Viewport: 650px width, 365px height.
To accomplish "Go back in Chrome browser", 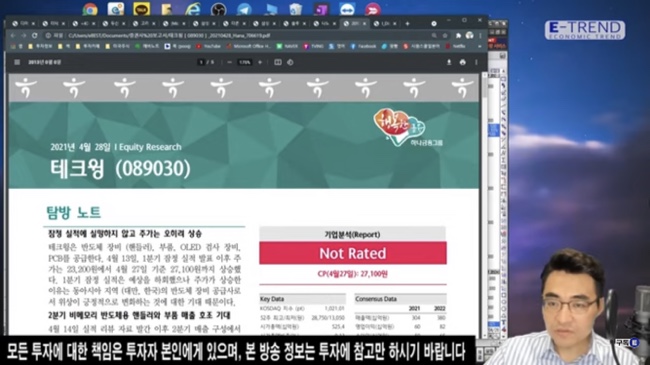I will [x=13, y=36].
